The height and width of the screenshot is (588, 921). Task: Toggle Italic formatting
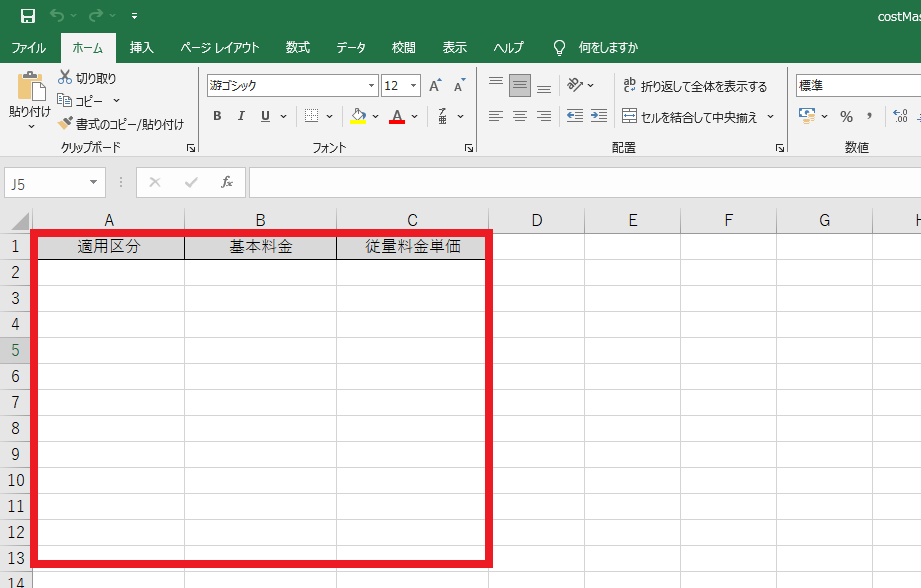pyautogui.click(x=241, y=116)
